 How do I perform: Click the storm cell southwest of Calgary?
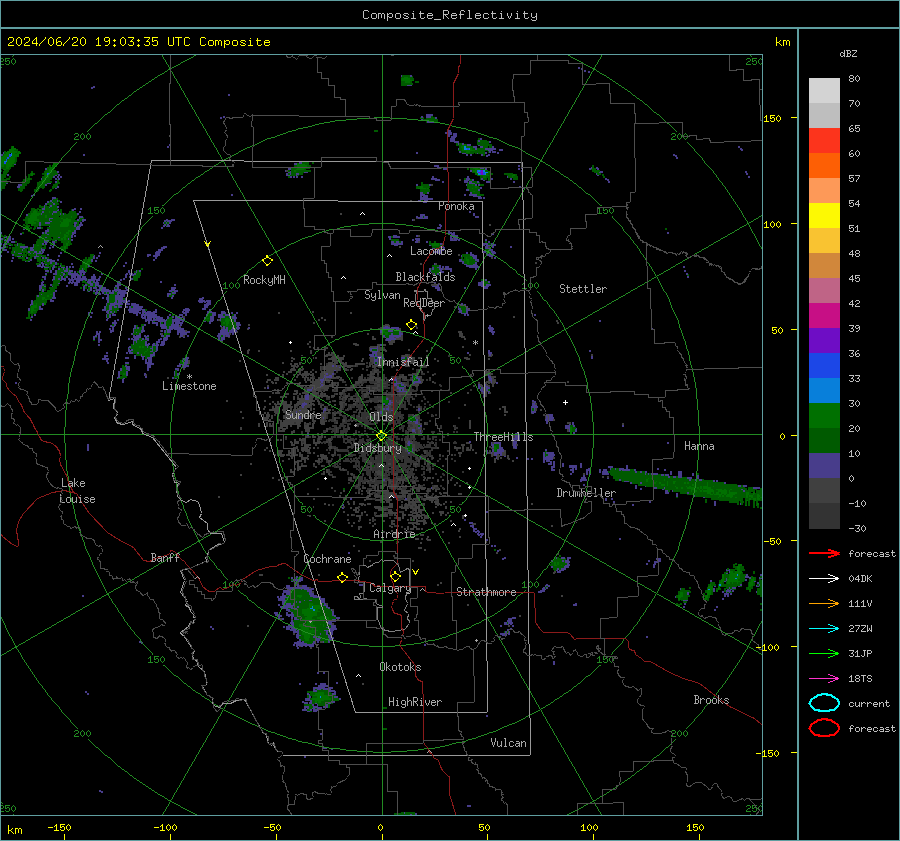tap(307, 616)
